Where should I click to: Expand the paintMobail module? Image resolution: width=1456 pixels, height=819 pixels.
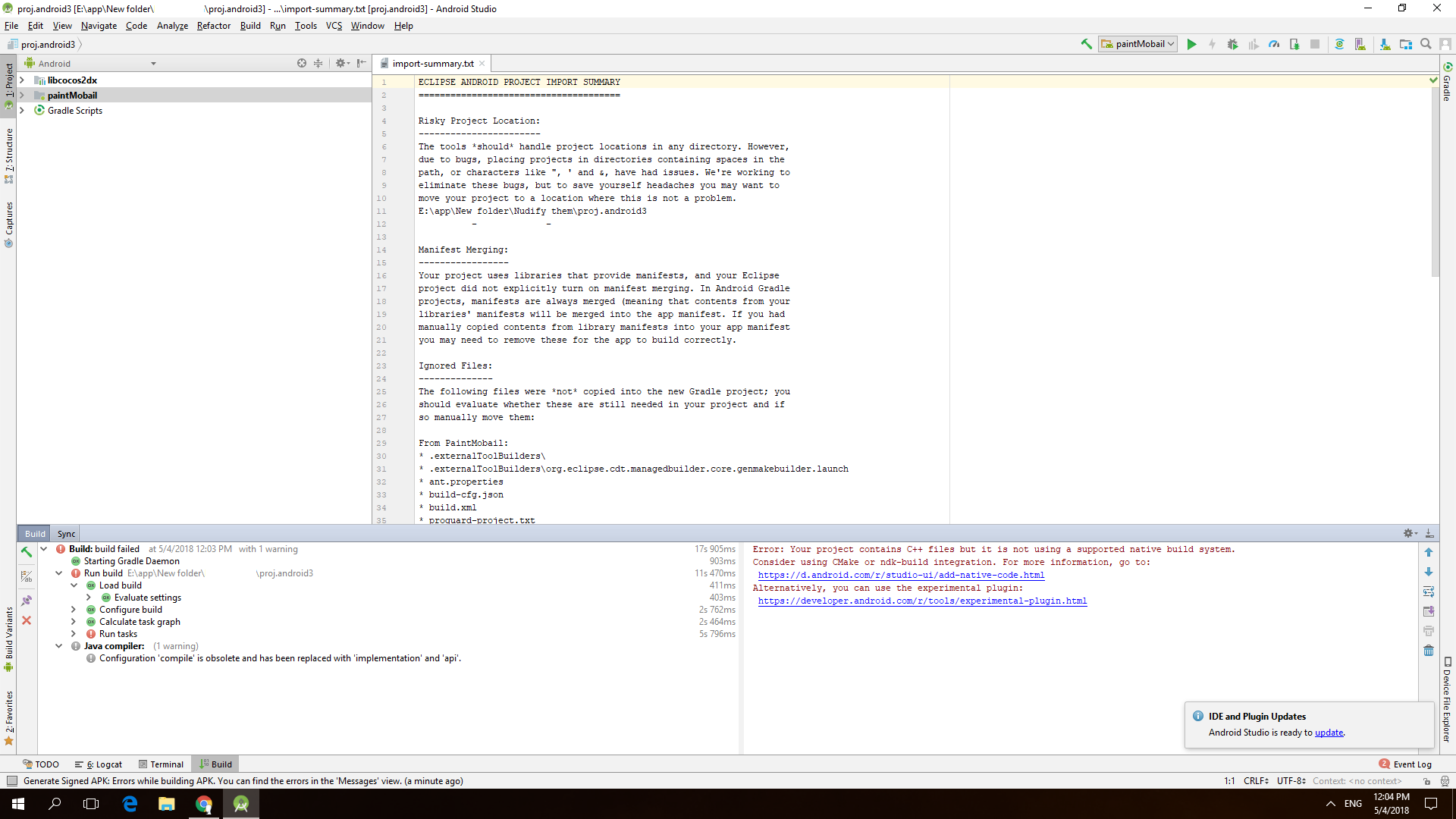pyautogui.click(x=21, y=95)
